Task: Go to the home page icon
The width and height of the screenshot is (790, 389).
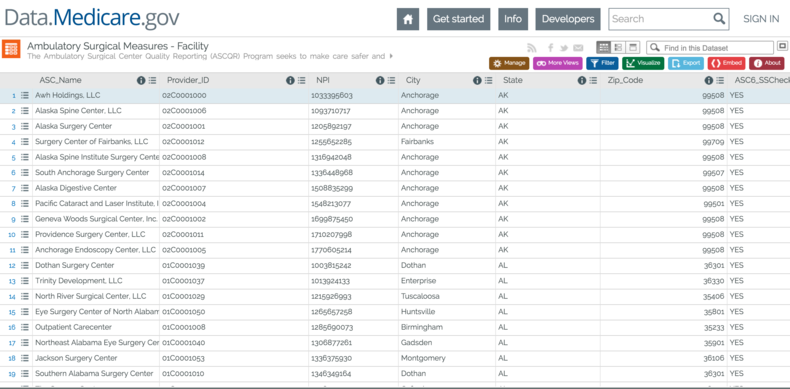Action: tap(408, 19)
